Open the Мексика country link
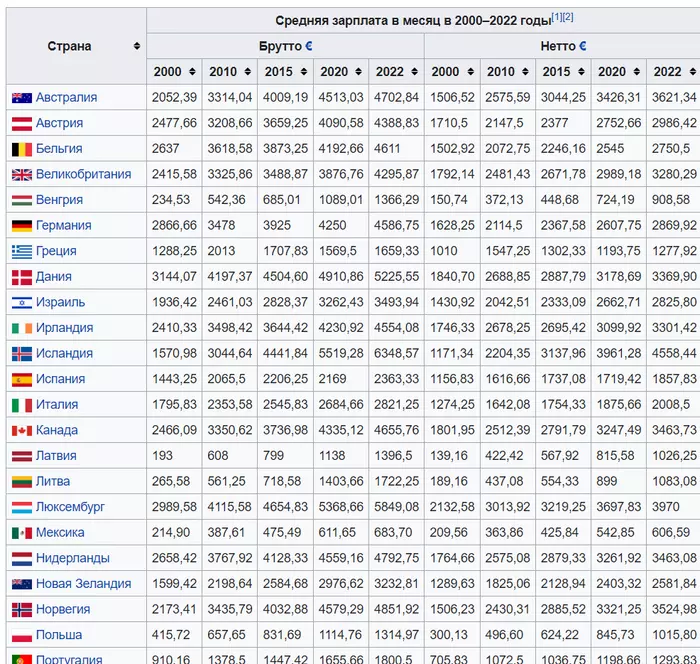 coord(60,532)
